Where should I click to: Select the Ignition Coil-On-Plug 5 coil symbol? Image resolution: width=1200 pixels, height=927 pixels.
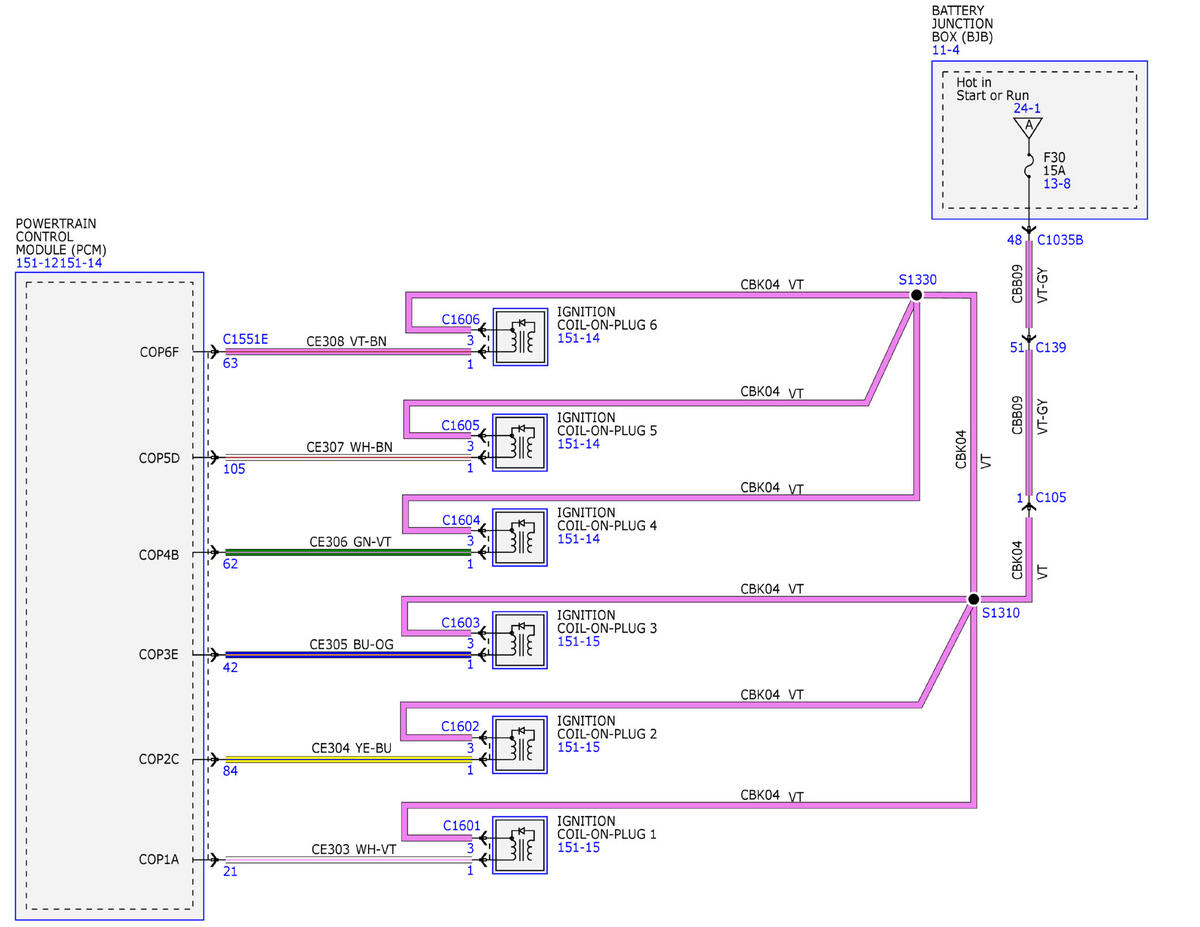pyautogui.click(x=519, y=443)
